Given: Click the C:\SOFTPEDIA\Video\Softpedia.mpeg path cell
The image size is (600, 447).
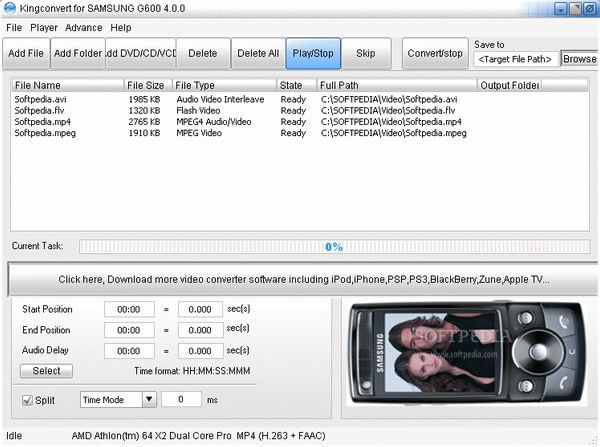Looking at the screenshot, I should click(393, 133).
